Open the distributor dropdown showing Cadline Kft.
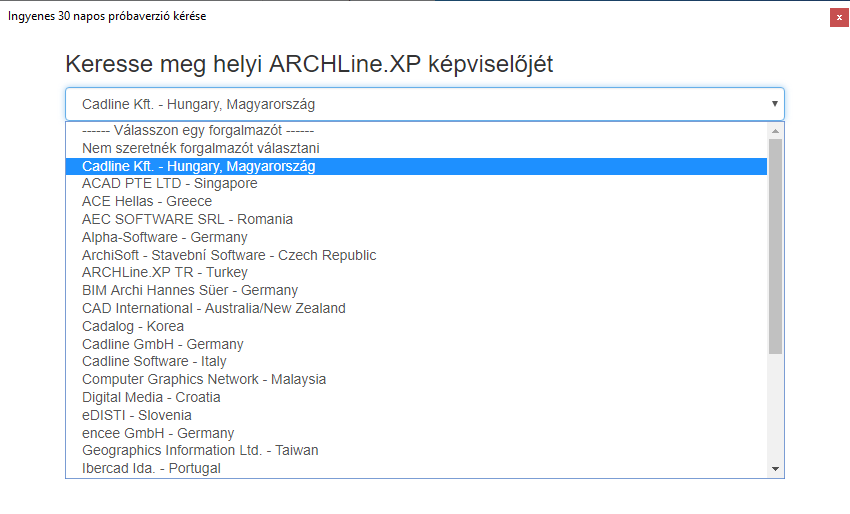This screenshot has width=850, height=514. pos(425,104)
